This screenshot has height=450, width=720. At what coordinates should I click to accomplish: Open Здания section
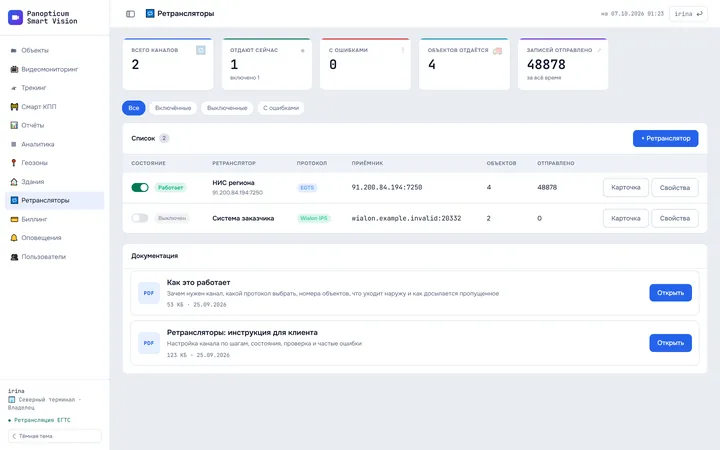pos(55,181)
